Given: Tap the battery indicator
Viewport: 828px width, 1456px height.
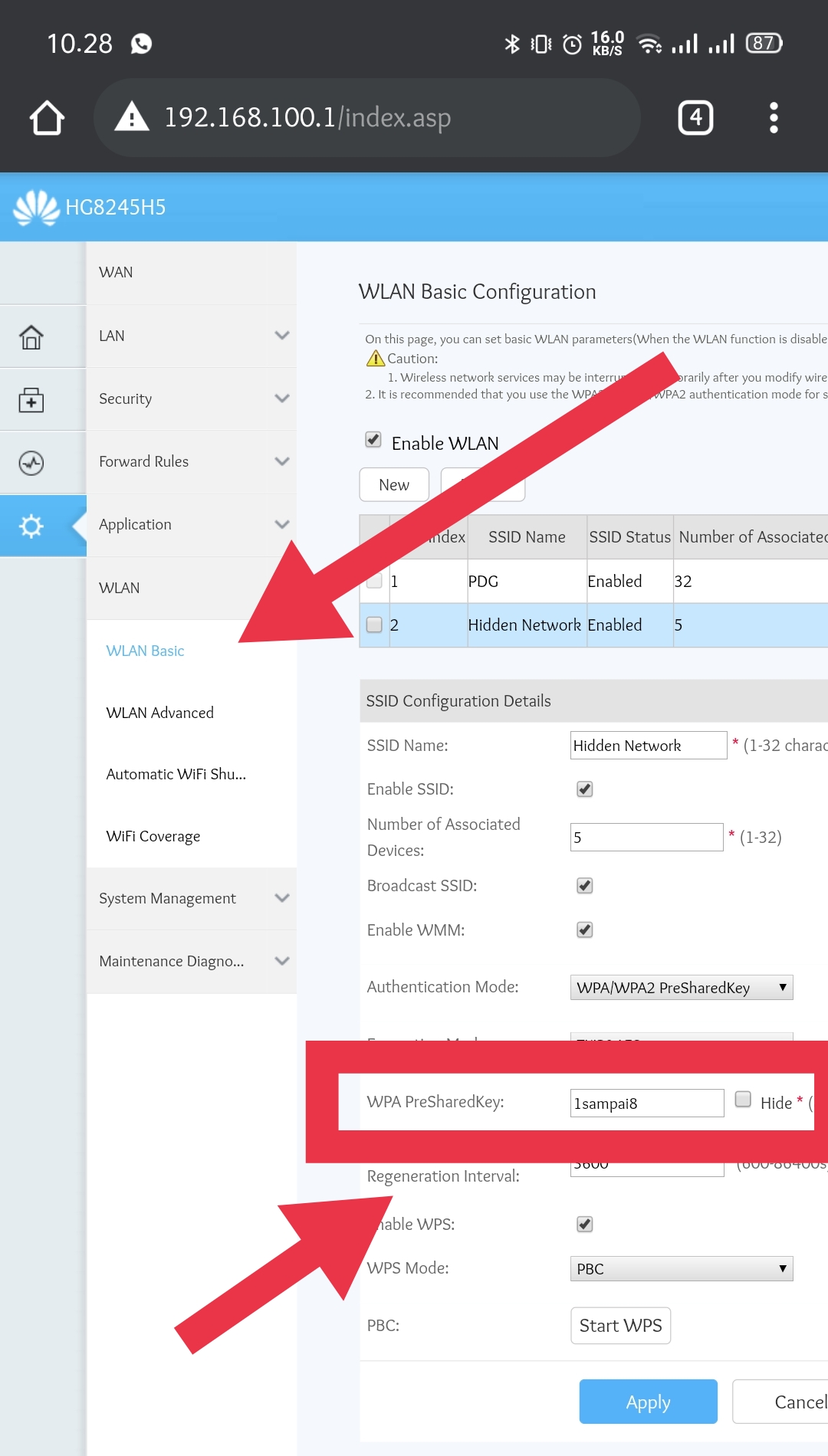Looking at the screenshot, I should (764, 43).
